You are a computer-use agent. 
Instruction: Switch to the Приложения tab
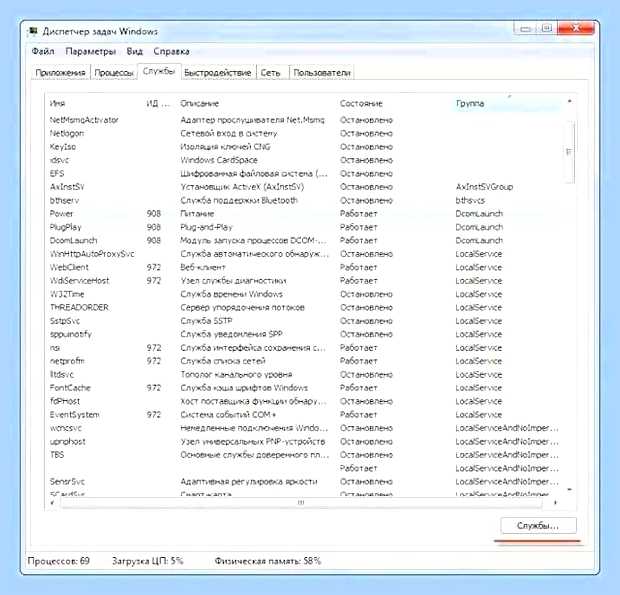click(60, 73)
